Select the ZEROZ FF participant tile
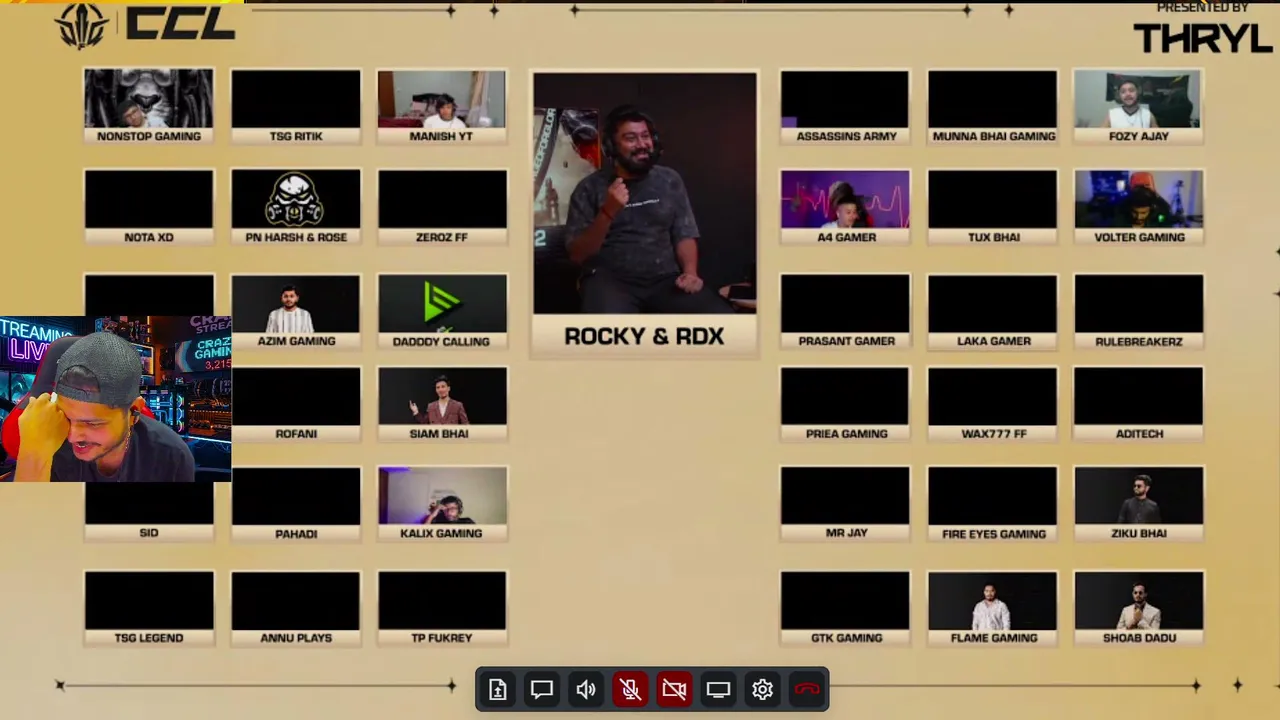 pos(442,207)
